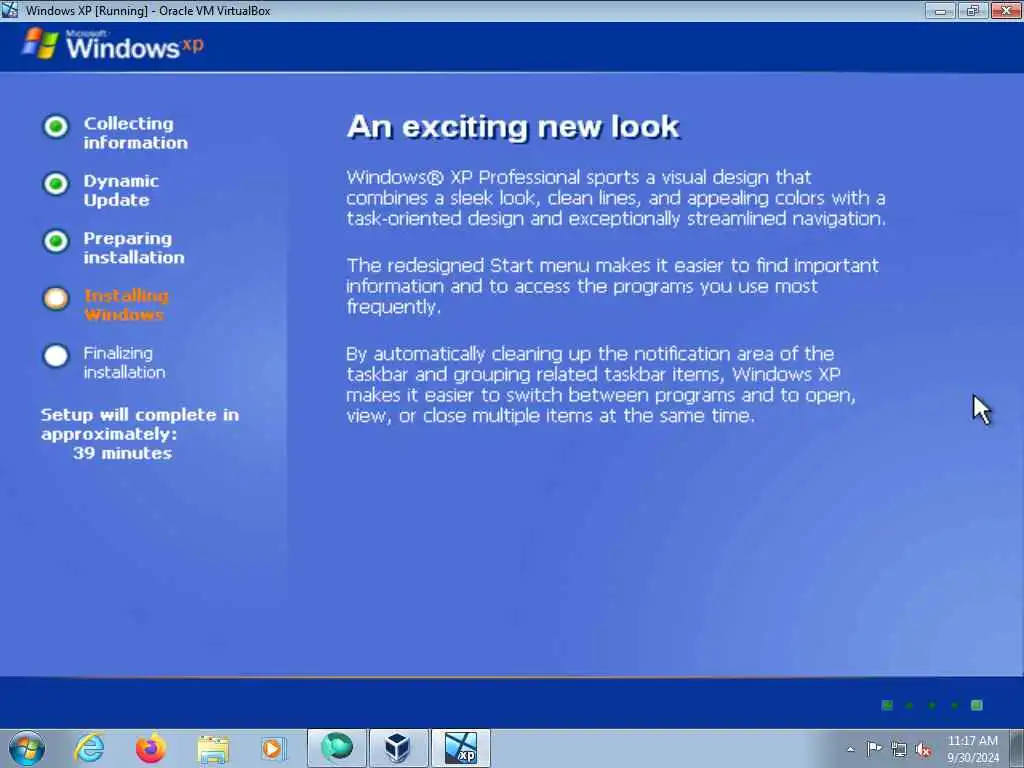This screenshot has height=768, width=1024.
Task: Click the 'Dynamic Update' label
Action: (121, 190)
